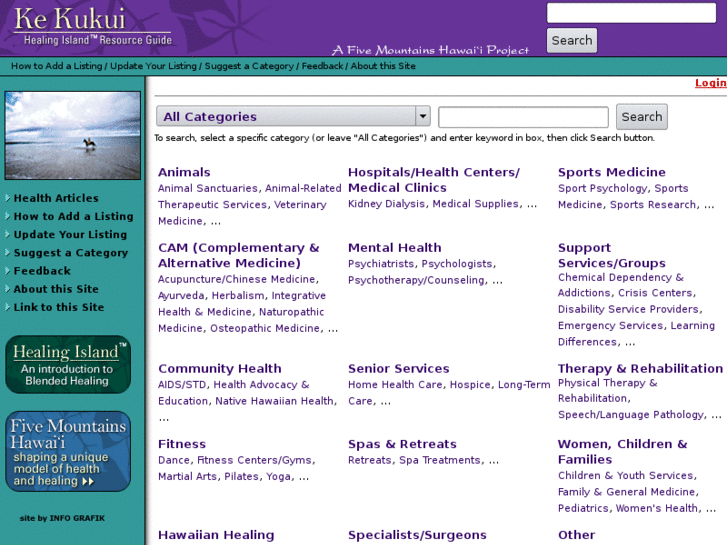Image resolution: width=727 pixels, height=545 pixels.
Task: Open Sports Research subcategory
Action: [653, 205]
